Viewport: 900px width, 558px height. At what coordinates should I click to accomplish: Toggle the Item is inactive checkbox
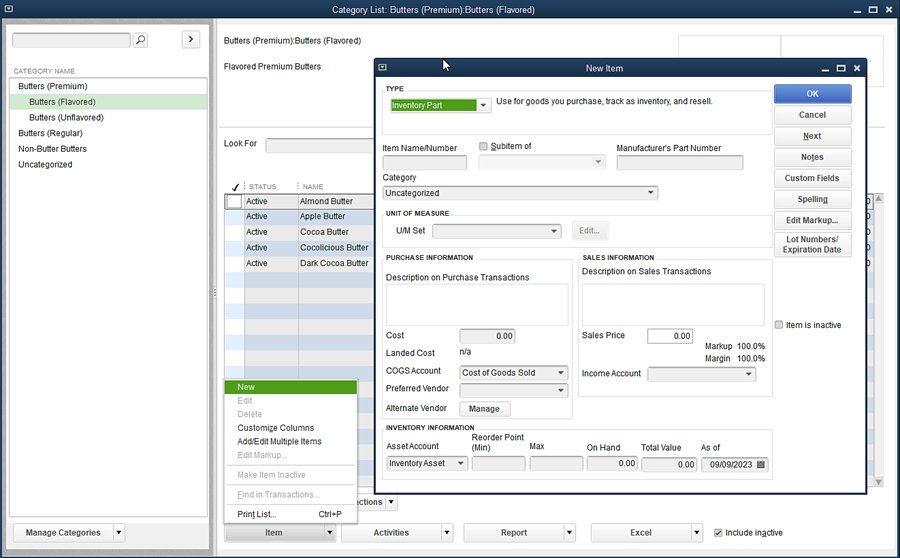click(779, 324)
